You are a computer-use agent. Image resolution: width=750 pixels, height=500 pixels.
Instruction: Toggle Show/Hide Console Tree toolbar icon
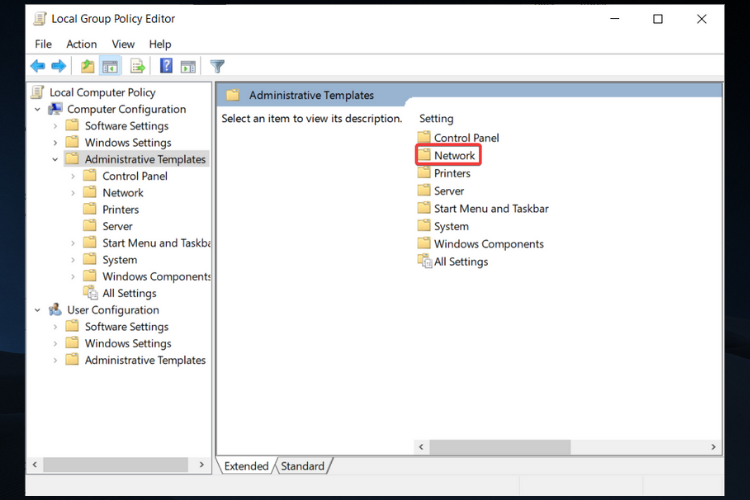click(x=110, y=66)
